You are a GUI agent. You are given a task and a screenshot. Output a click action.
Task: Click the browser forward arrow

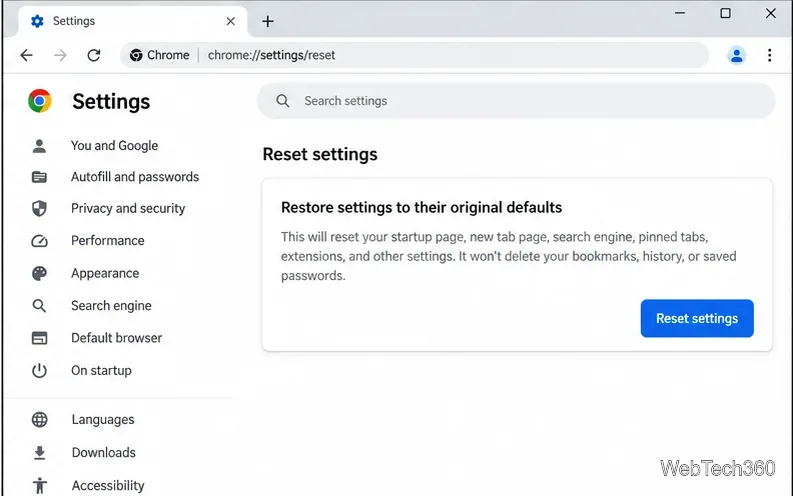click(60, 55)
